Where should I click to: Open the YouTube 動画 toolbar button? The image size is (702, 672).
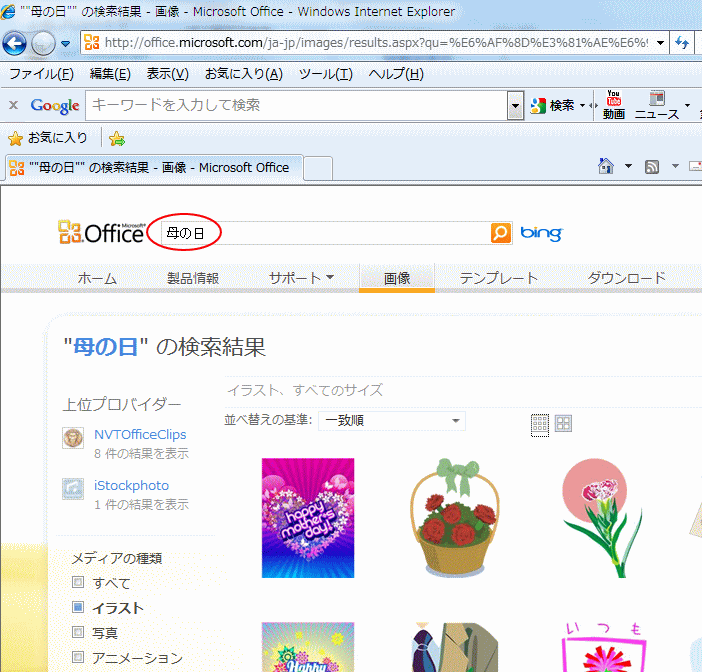pos(613,105)
